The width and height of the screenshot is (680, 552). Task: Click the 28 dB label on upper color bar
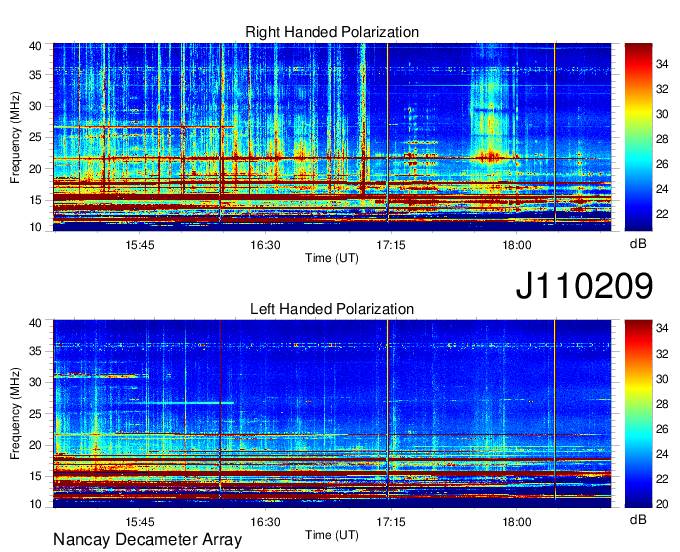[662, 139]
